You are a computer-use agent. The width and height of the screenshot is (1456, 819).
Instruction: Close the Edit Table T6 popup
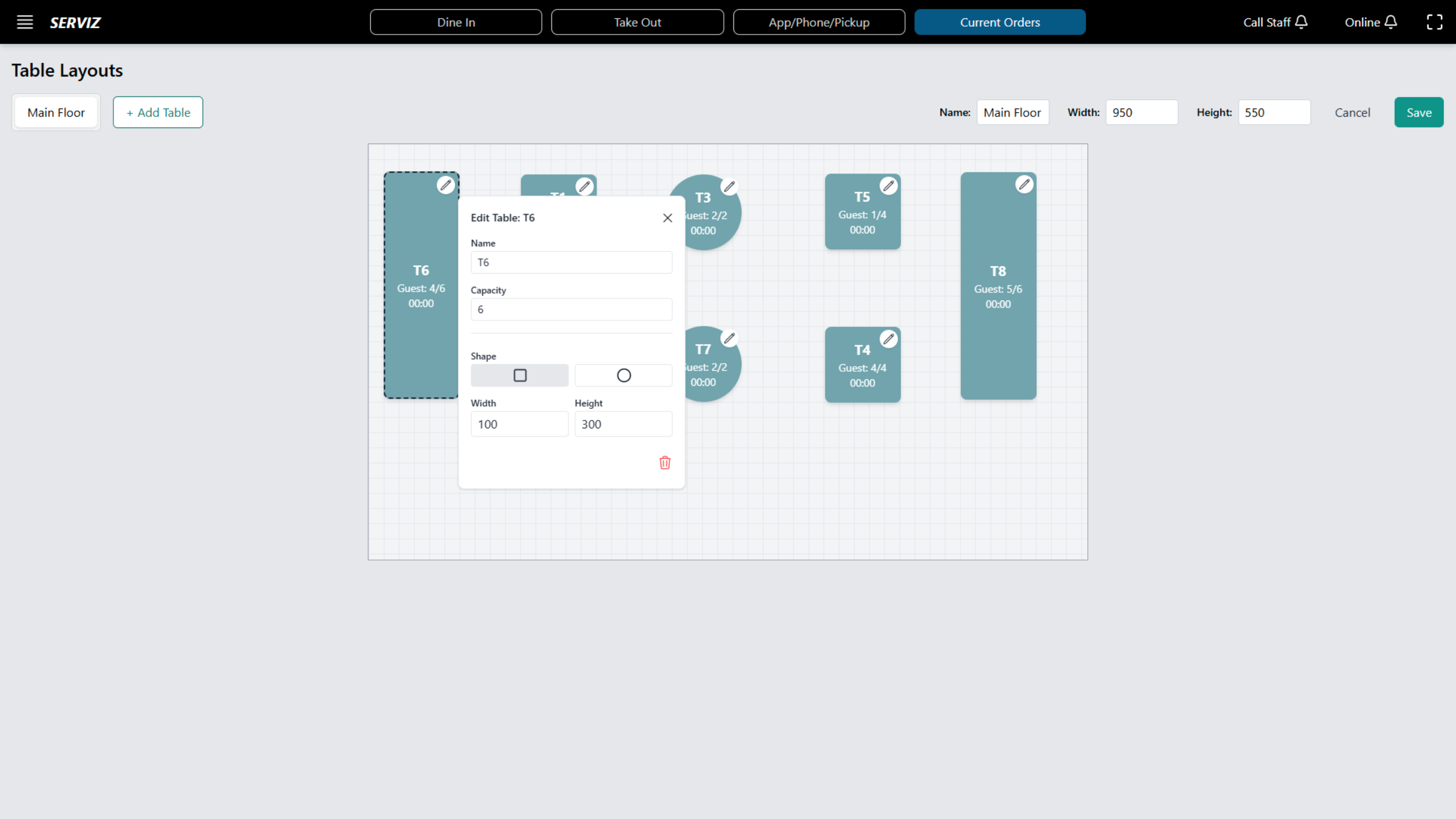[667, 218]
